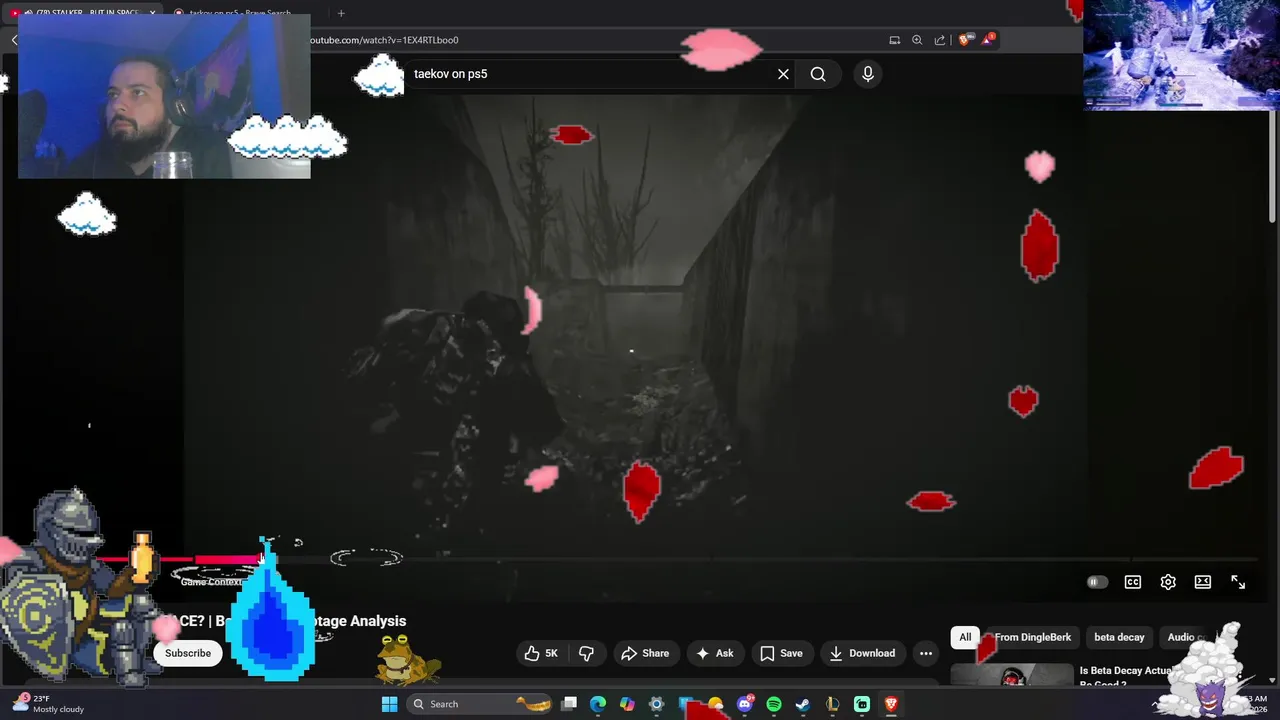This screenshot has height=720, width=1280.
Task: Open more actions ellipsis menu
Action: click(x=926, y=653)
